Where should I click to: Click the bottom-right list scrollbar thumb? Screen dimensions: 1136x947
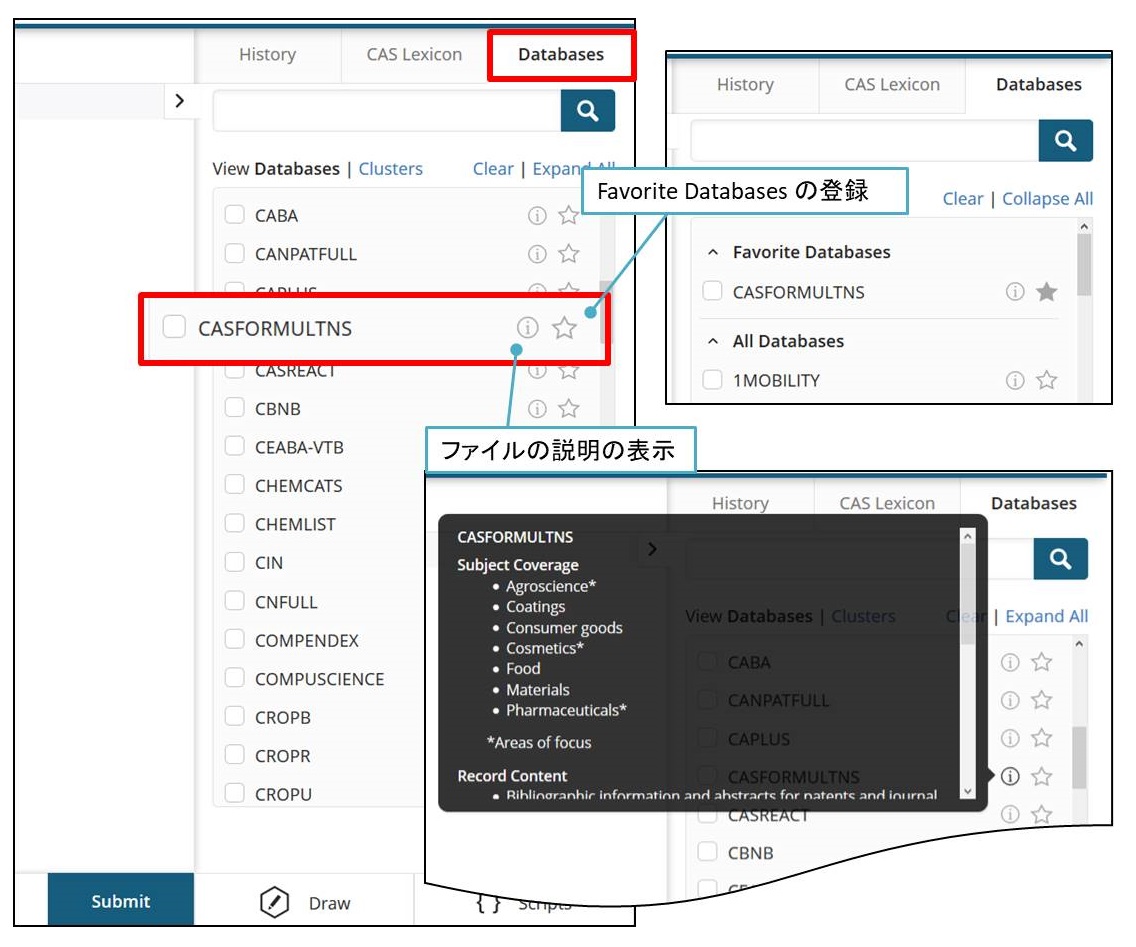point(1079,757)
